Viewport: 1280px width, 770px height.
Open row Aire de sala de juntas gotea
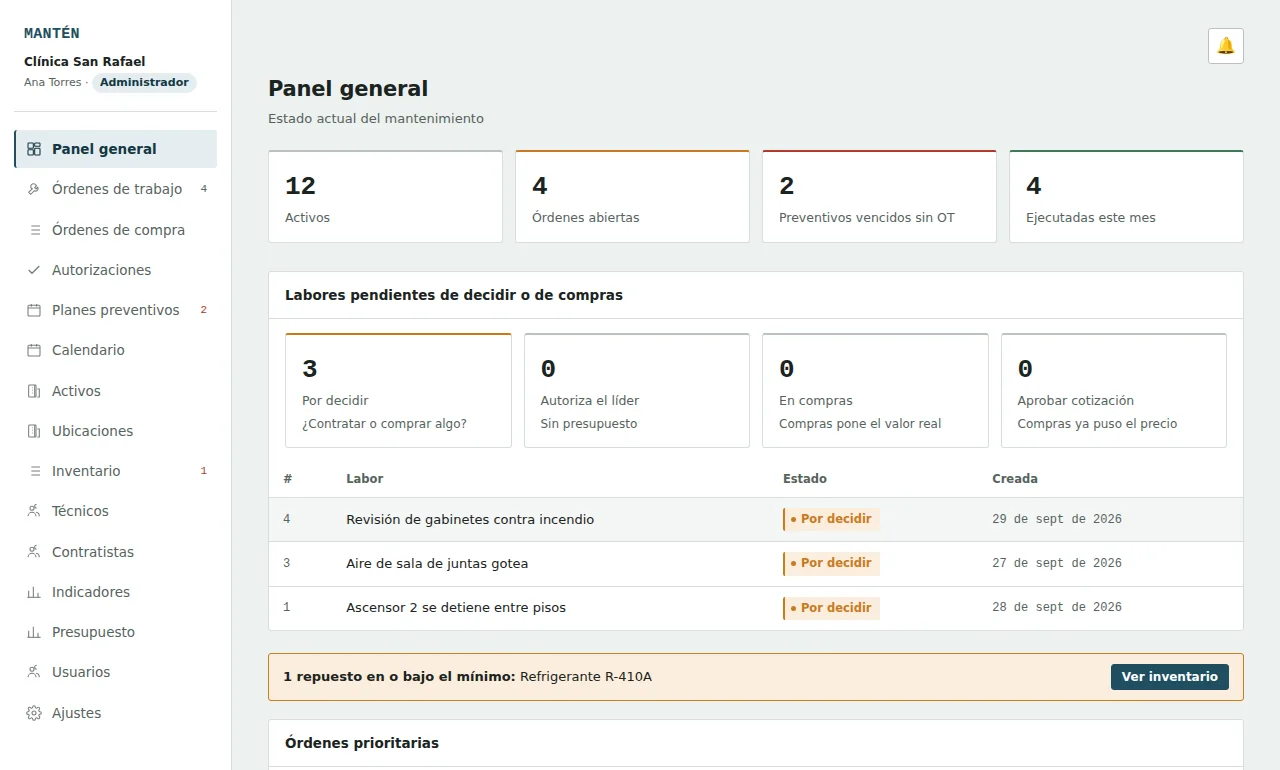[756, 564]
